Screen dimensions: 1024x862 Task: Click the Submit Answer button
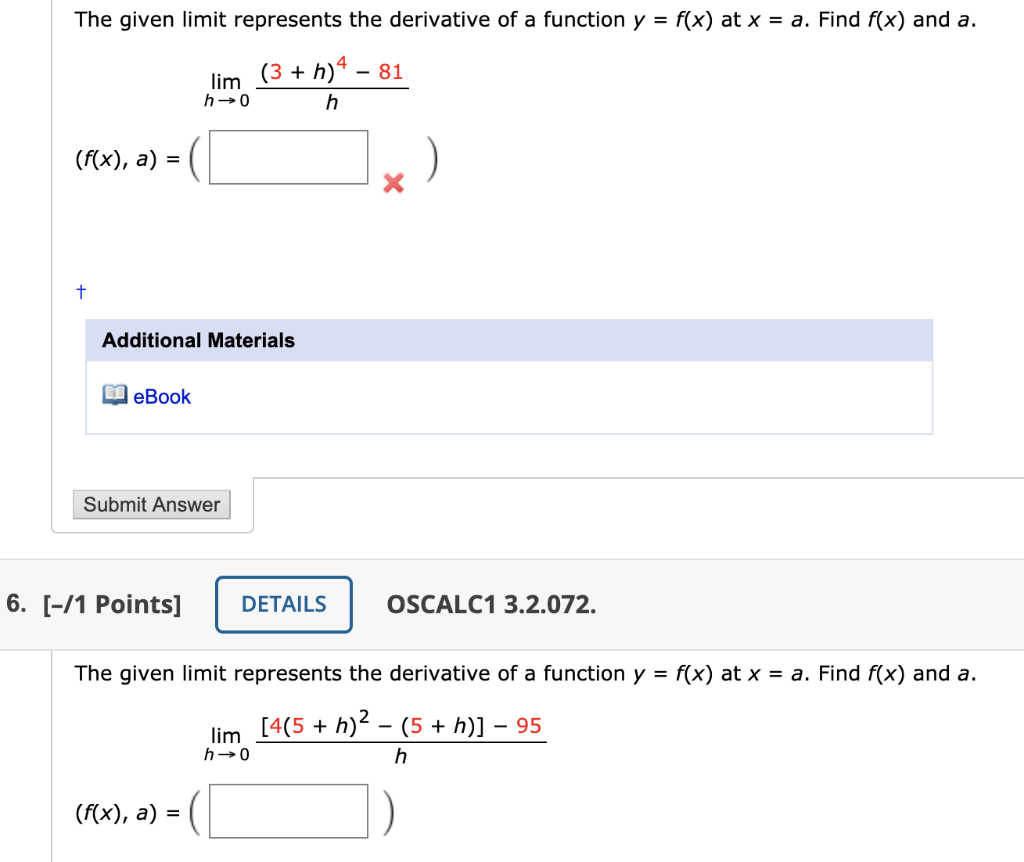coord(151,504)
